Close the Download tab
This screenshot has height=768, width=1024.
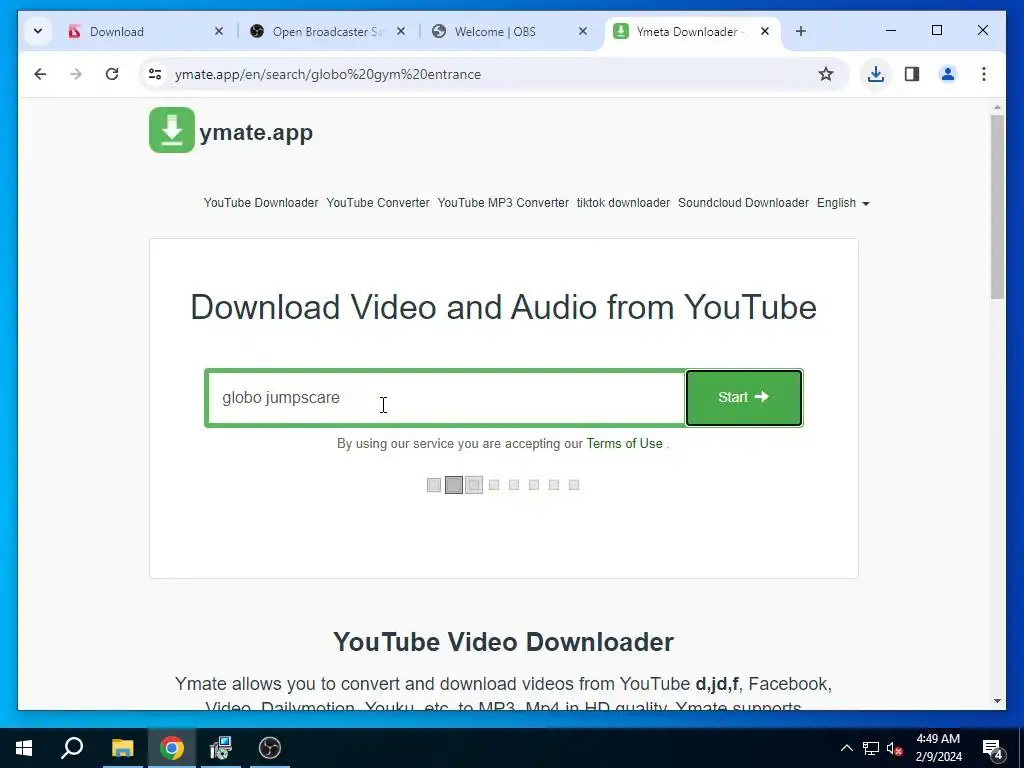point(219,31)
